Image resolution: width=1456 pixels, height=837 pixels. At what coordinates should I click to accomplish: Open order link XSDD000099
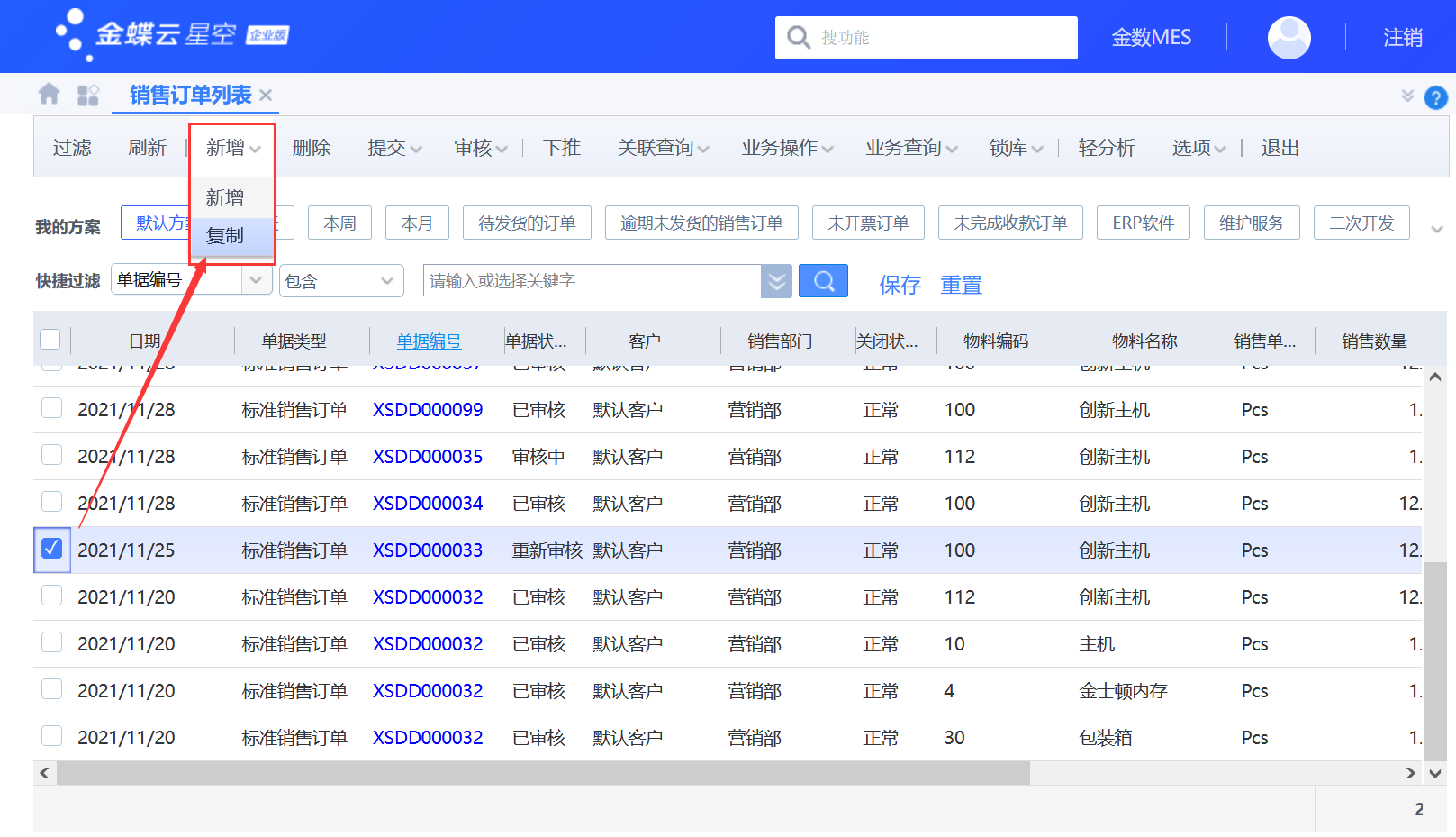(428, 410)
